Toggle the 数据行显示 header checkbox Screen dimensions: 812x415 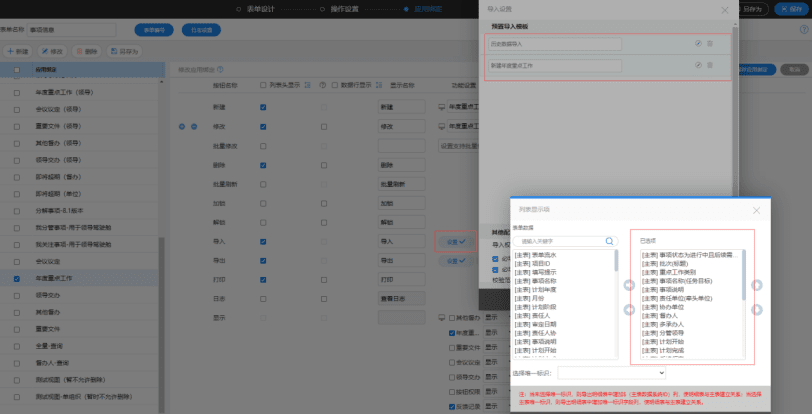click(335, 85)
